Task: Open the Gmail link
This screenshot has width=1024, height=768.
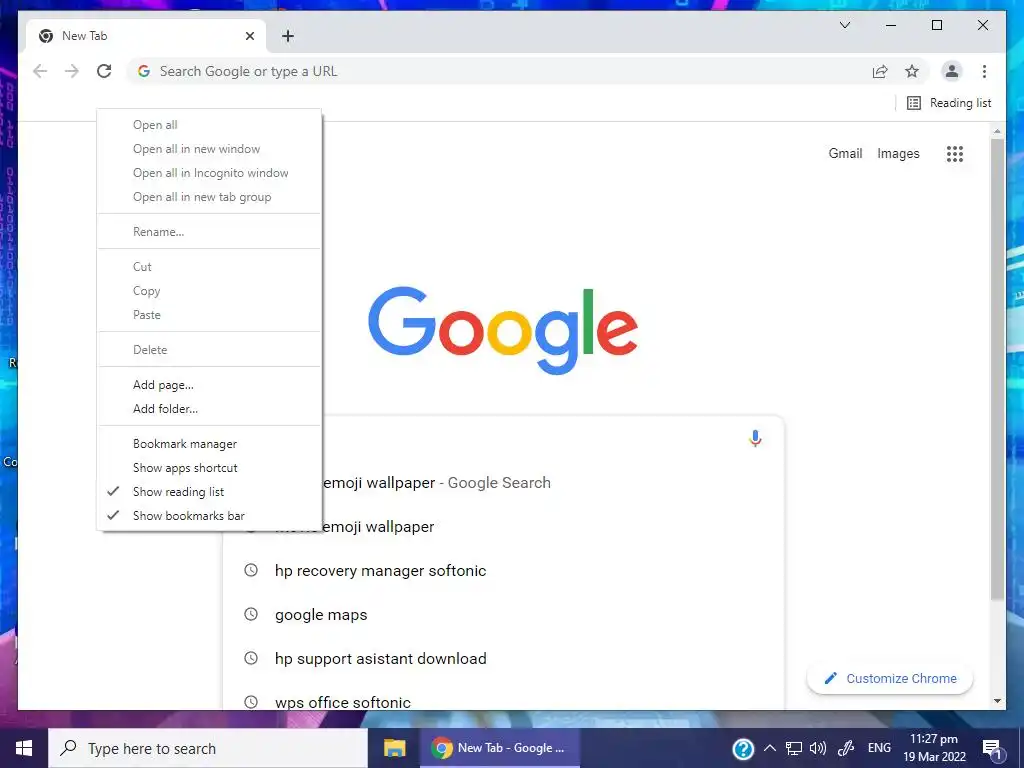Action: pos(845,153)
